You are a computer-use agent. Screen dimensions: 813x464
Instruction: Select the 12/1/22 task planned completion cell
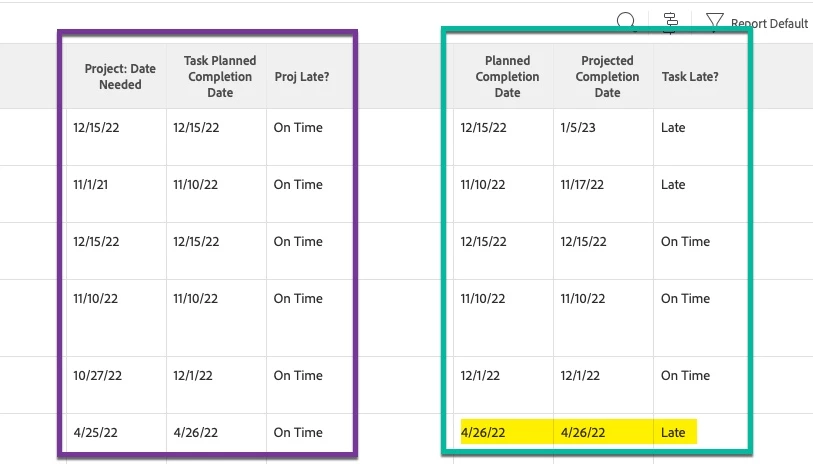(193, 375)
